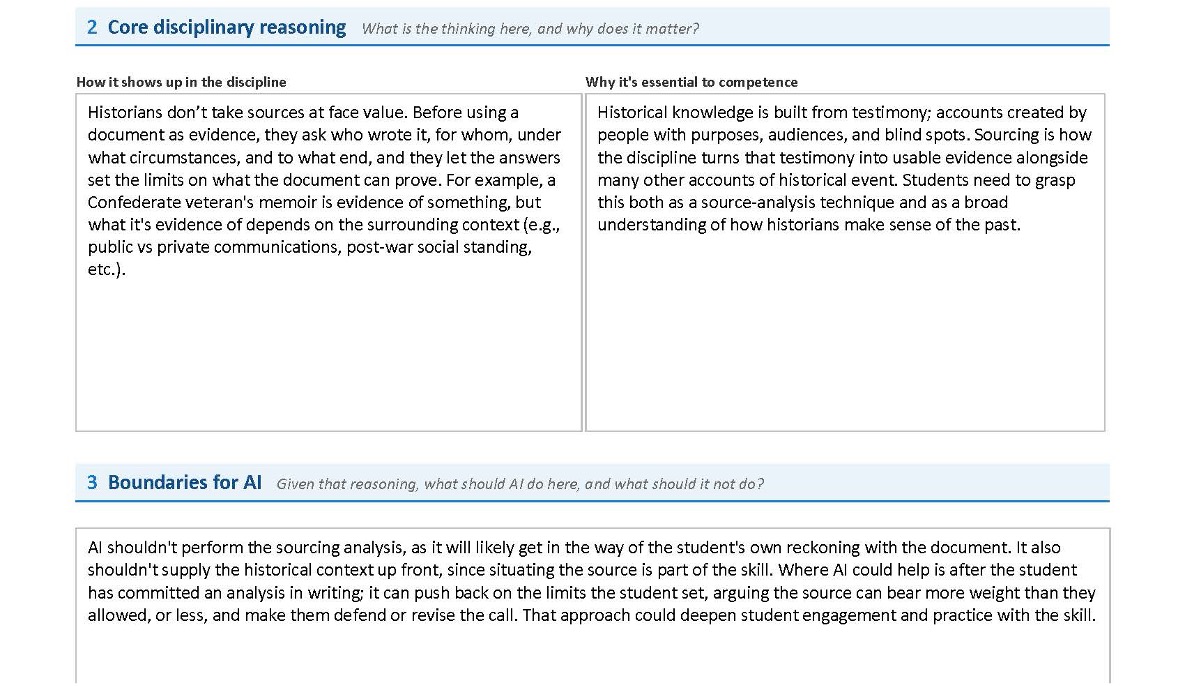Screen dimensions: 1188x686
Task: Click the section number 3
Action: pyautogui.click(x=92, y=483)
